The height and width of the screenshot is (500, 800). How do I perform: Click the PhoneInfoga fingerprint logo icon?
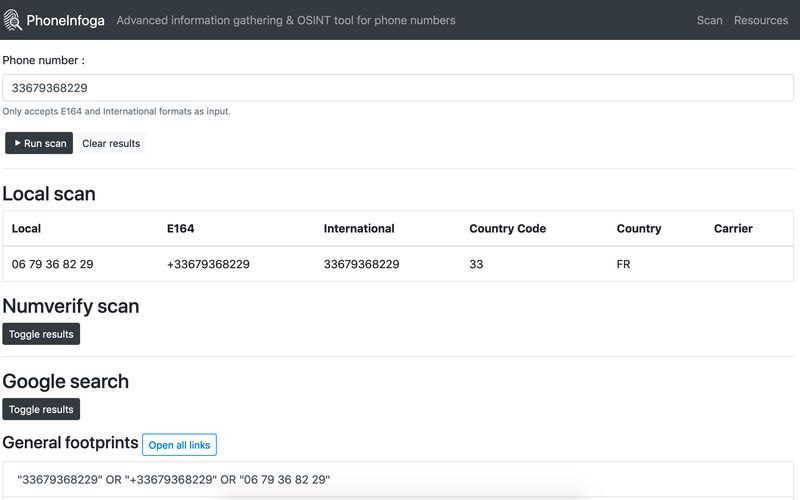coord(13,20)
